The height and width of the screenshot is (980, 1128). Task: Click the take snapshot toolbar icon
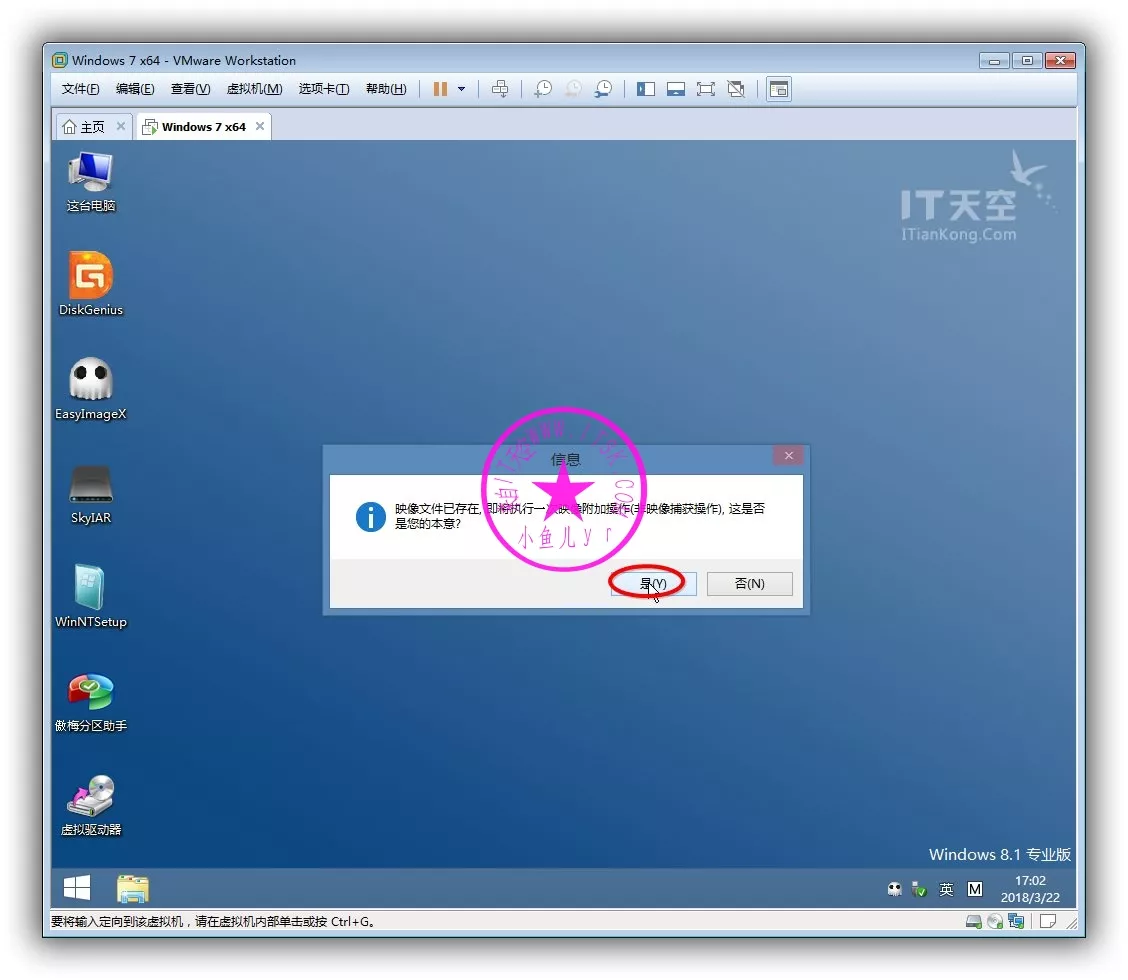click(542, 89)
